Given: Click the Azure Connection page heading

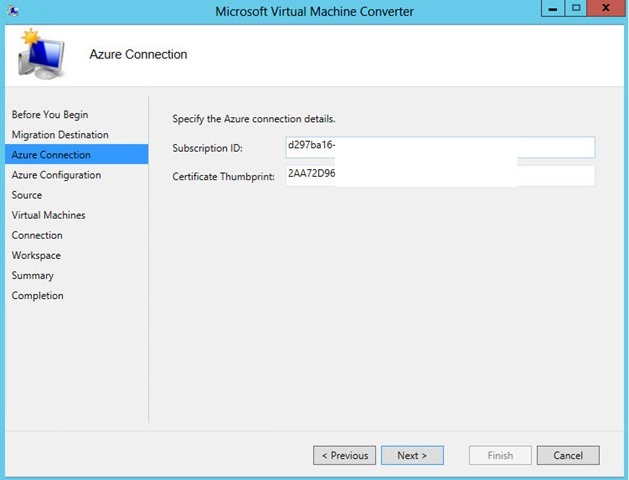Looking at the screenshot, I should point(138,54).
